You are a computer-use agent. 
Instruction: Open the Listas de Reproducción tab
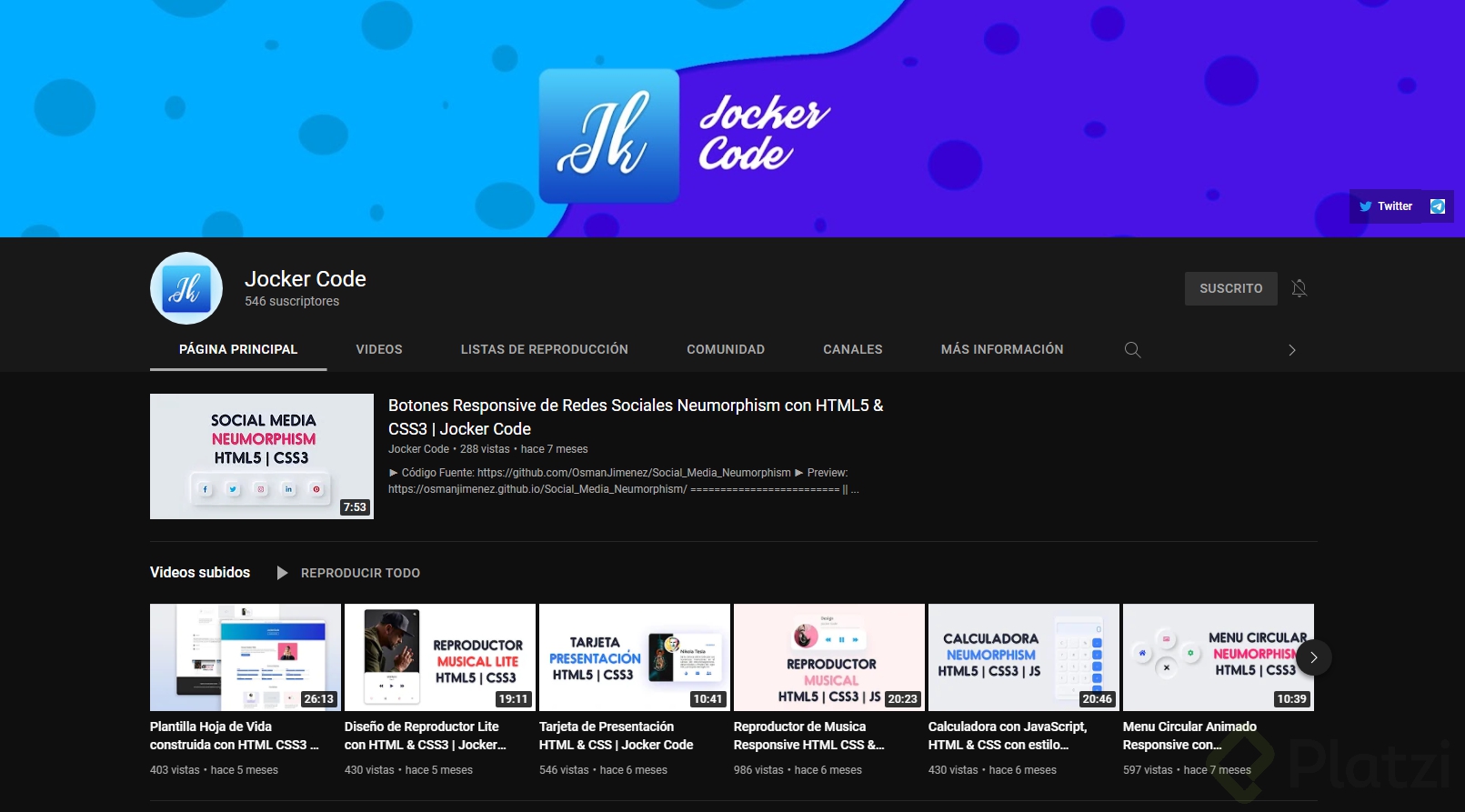point(544,349)
